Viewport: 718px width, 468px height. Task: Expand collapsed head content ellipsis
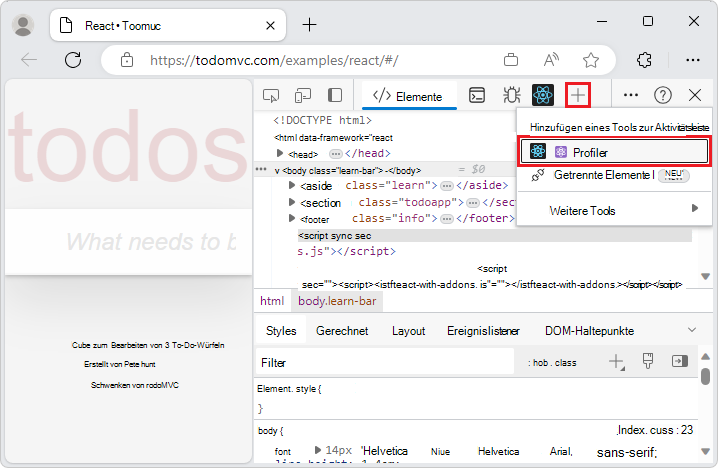(x=336, y=153)
